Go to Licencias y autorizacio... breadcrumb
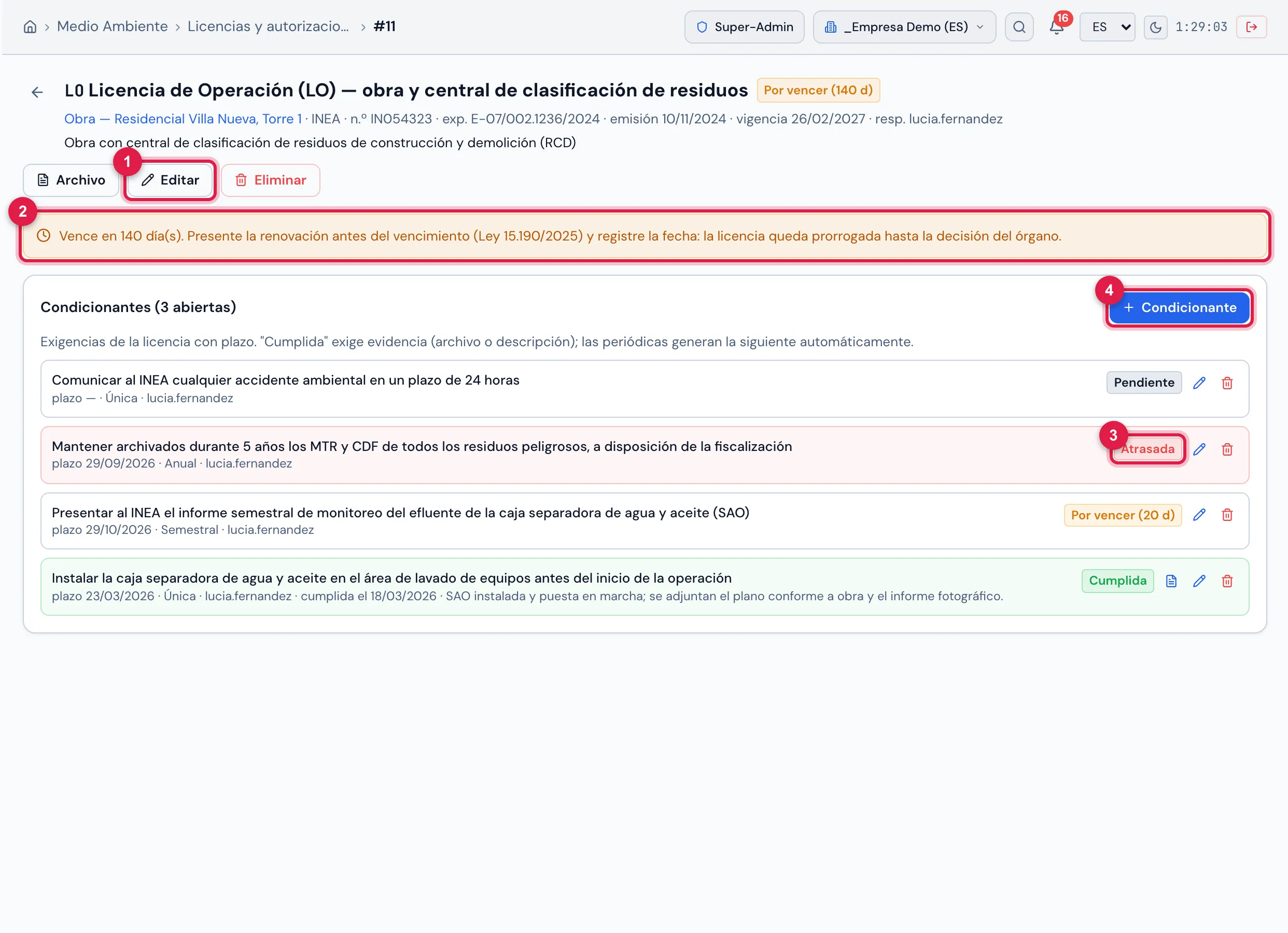Viewport: 1288px width, 933px height. (x=268, y=26)
